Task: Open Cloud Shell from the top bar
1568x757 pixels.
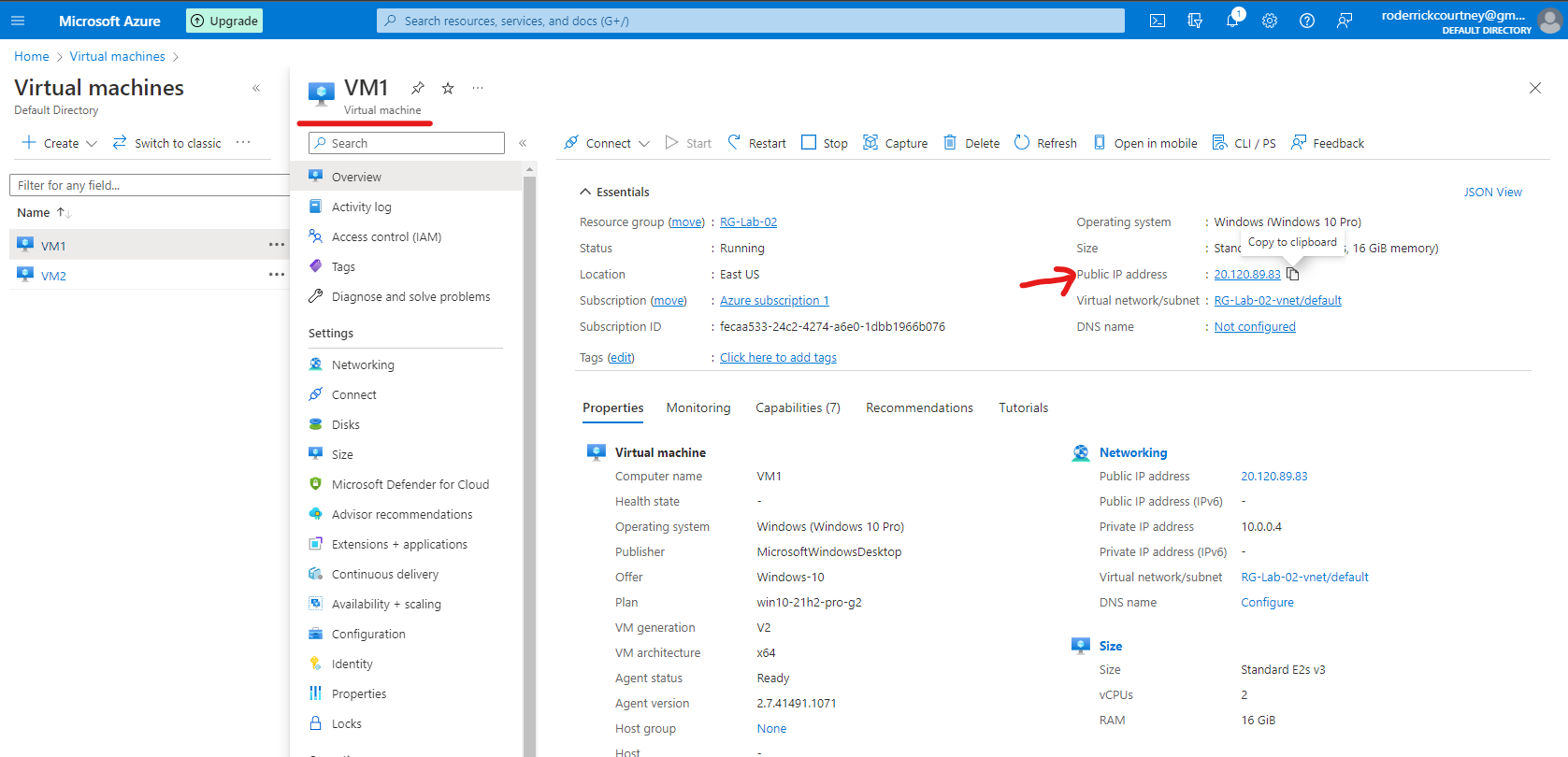Action: tap(1158, 21)
